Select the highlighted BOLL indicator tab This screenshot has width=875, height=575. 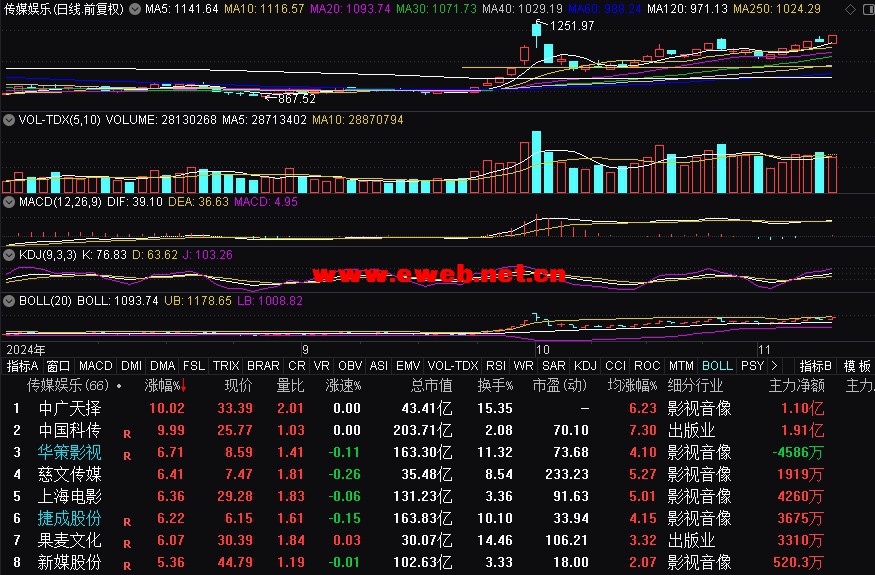click(x=717, y=366)
